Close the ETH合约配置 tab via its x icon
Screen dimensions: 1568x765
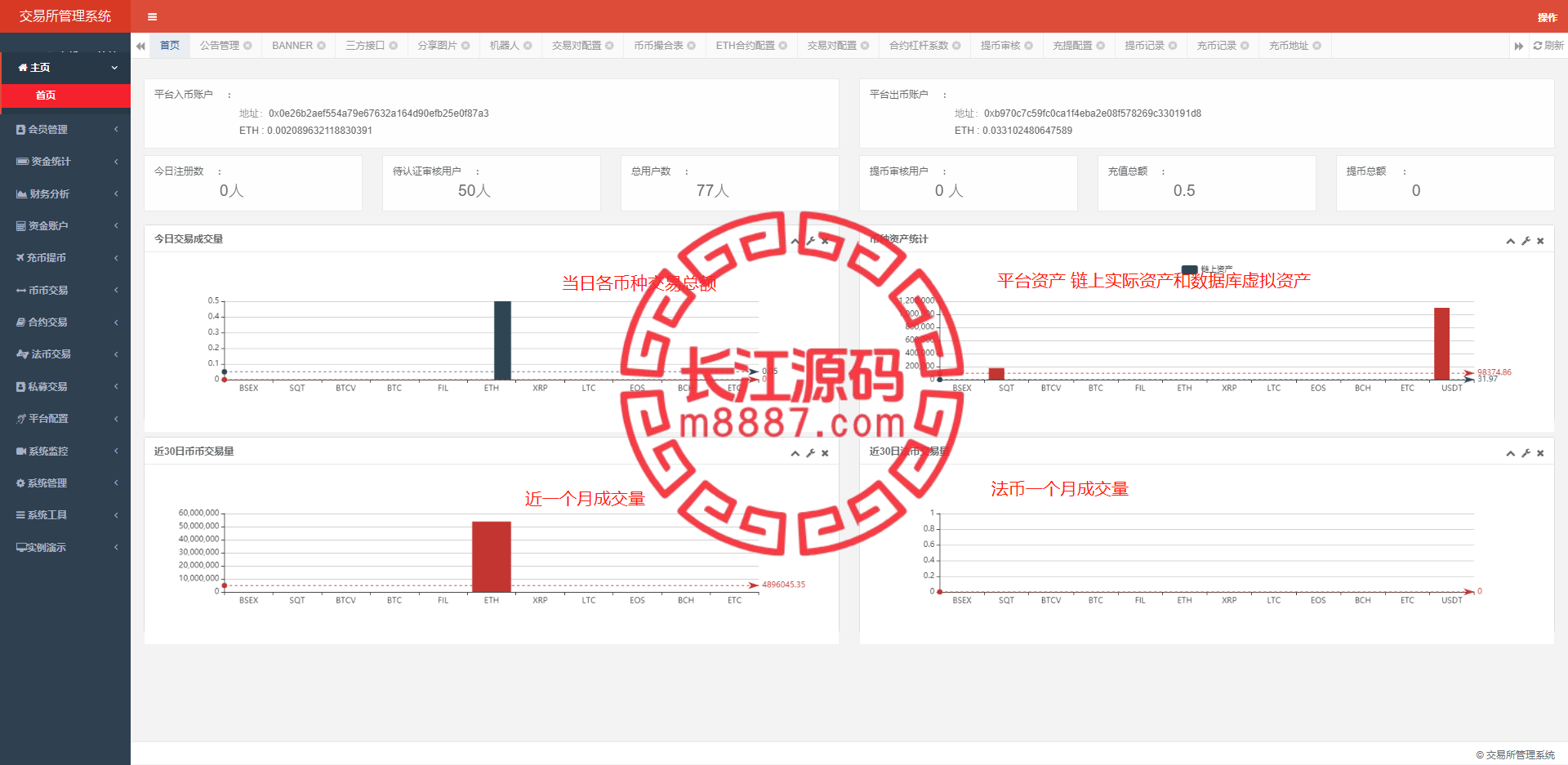(x=783, y=46)
